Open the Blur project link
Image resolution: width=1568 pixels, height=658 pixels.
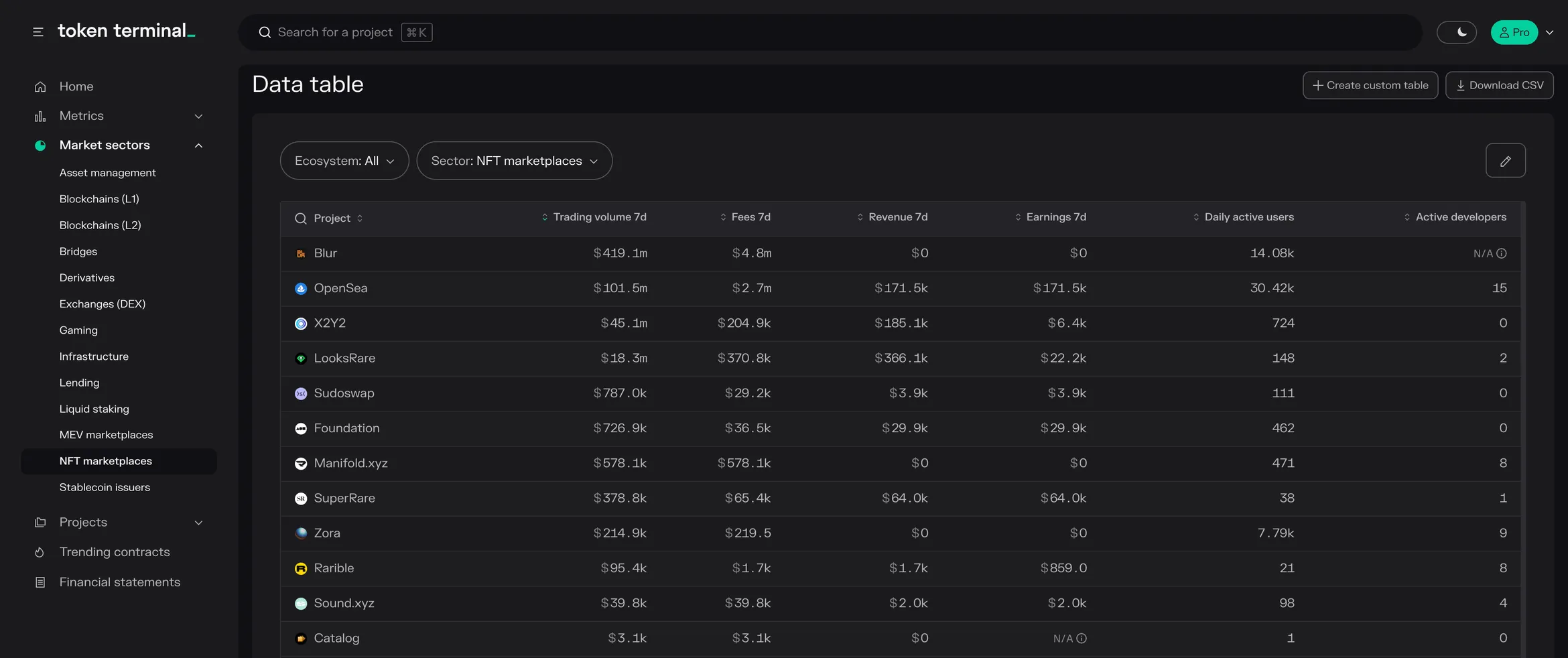point(325,253)
